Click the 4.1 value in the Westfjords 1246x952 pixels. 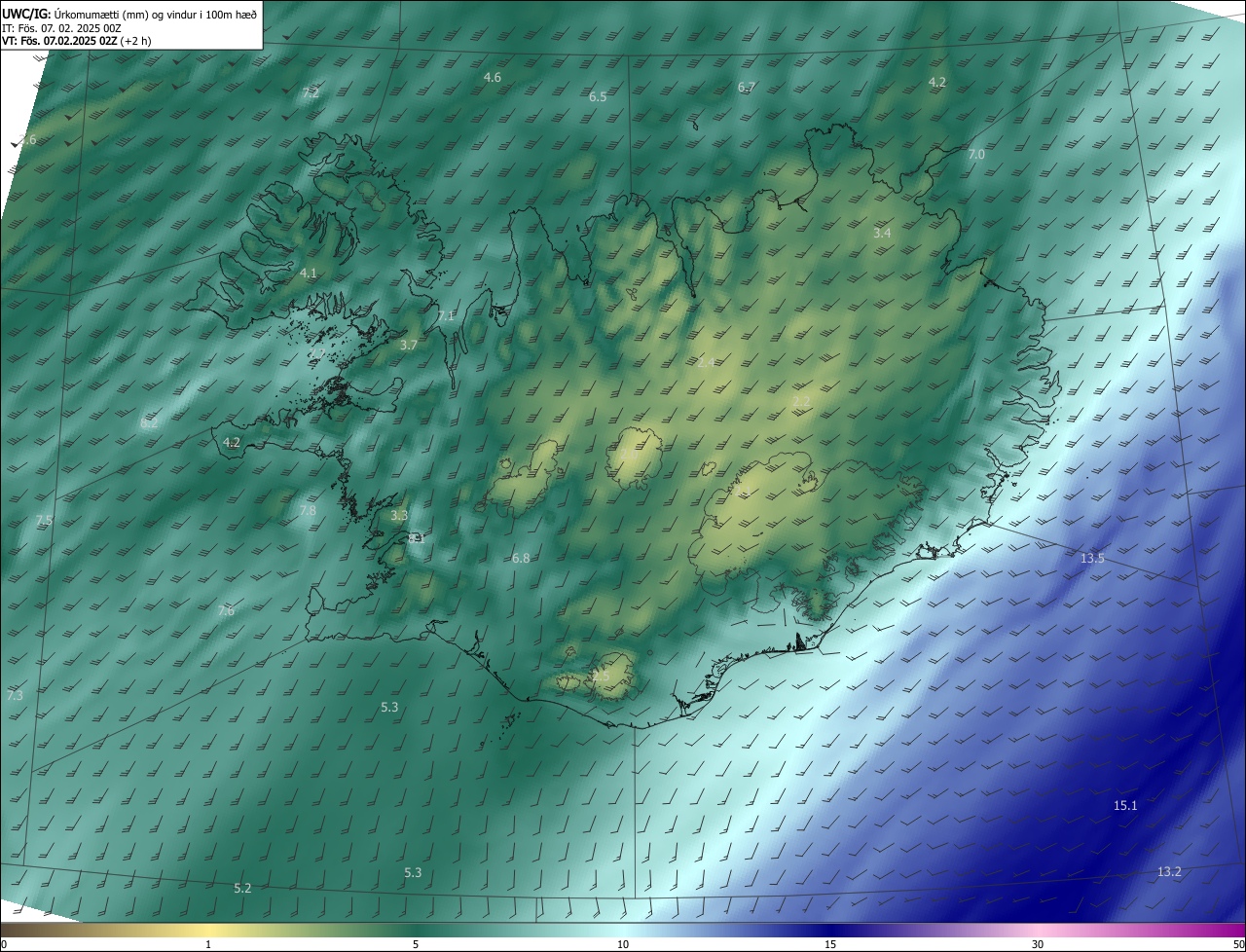click(x=309, y=274)
